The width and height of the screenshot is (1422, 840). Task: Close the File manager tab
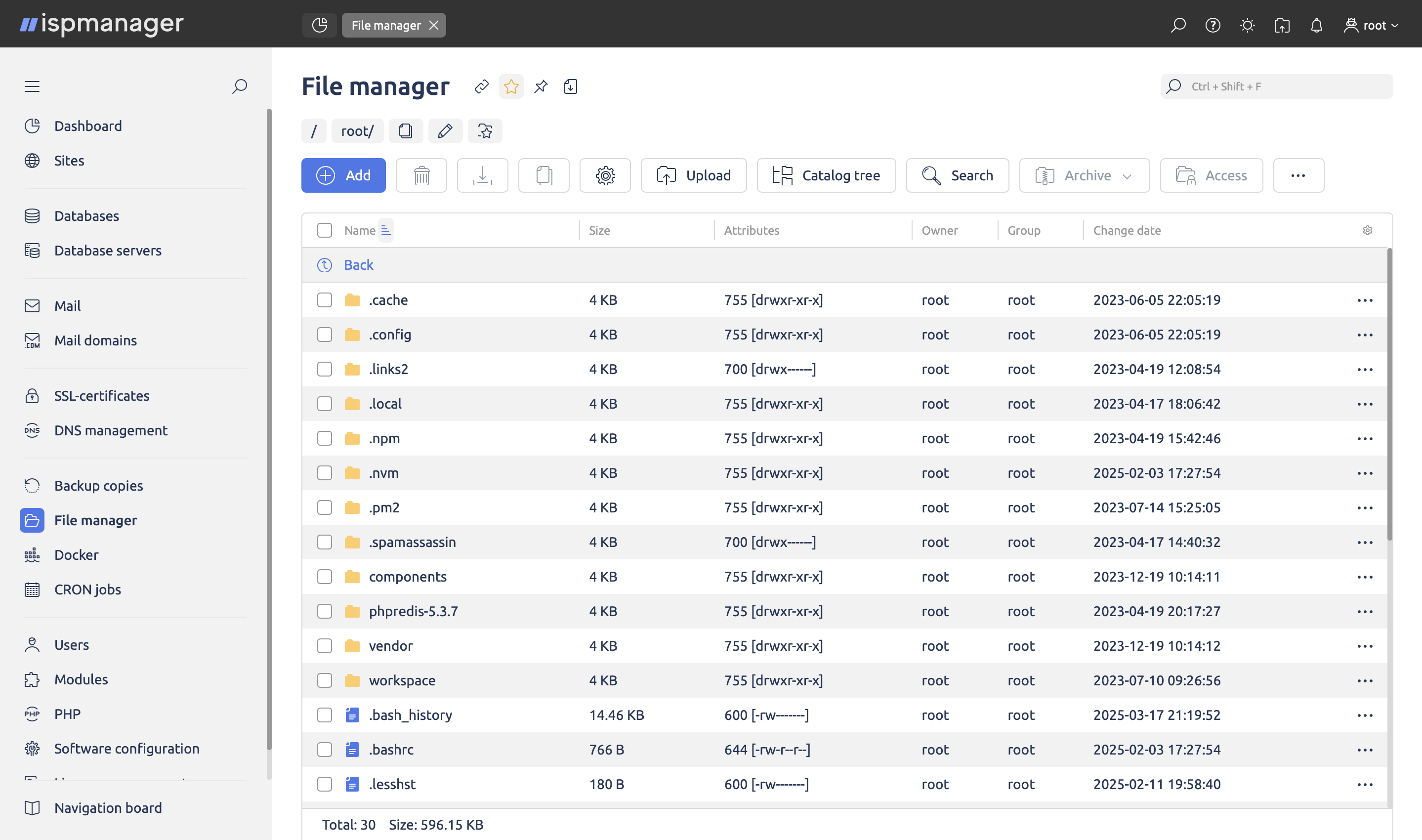click(x=434, y=25)
